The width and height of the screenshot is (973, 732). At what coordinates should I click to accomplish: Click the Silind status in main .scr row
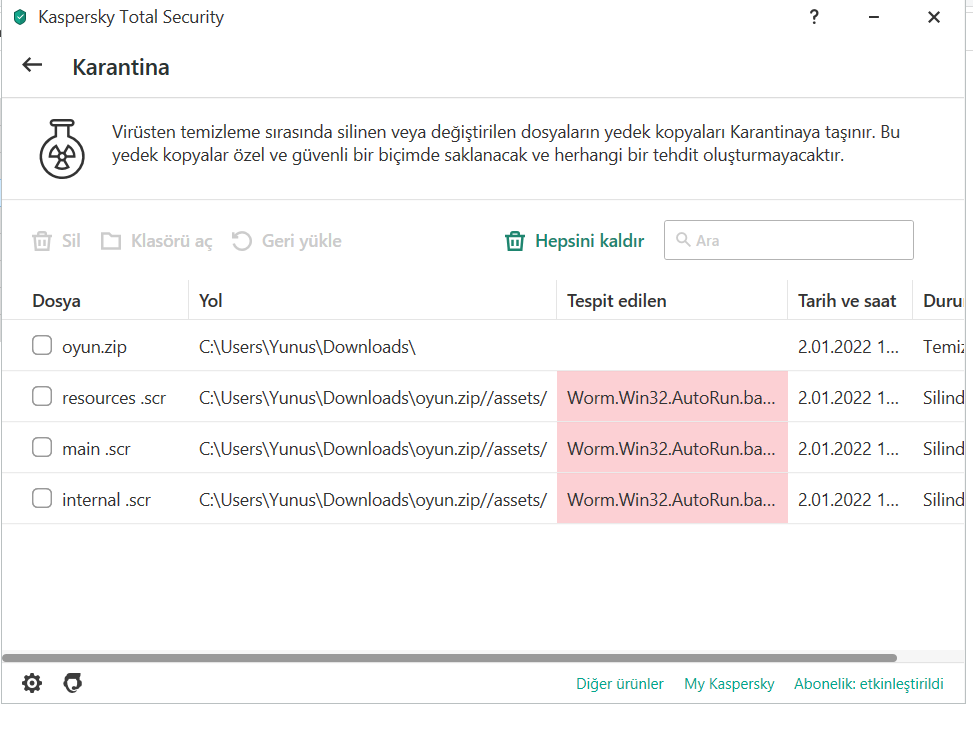[943, 449]
